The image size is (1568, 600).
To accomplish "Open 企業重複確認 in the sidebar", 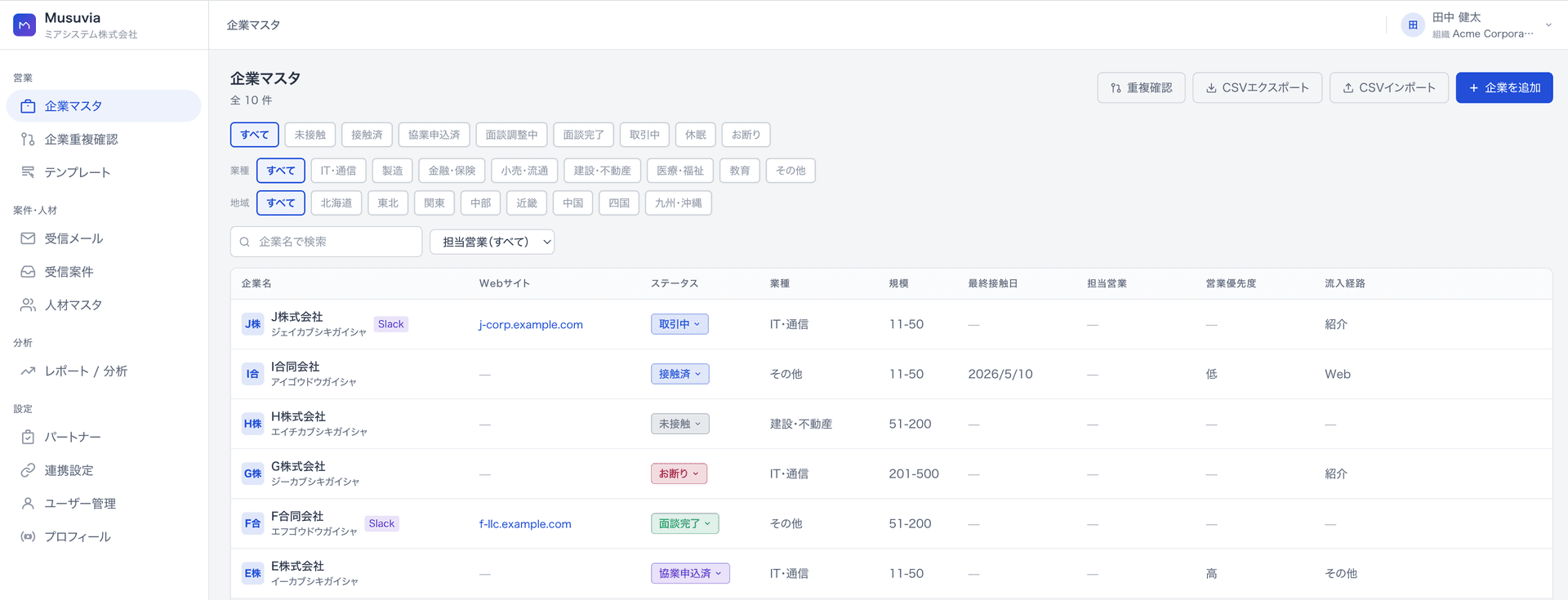I will (104, 140).
